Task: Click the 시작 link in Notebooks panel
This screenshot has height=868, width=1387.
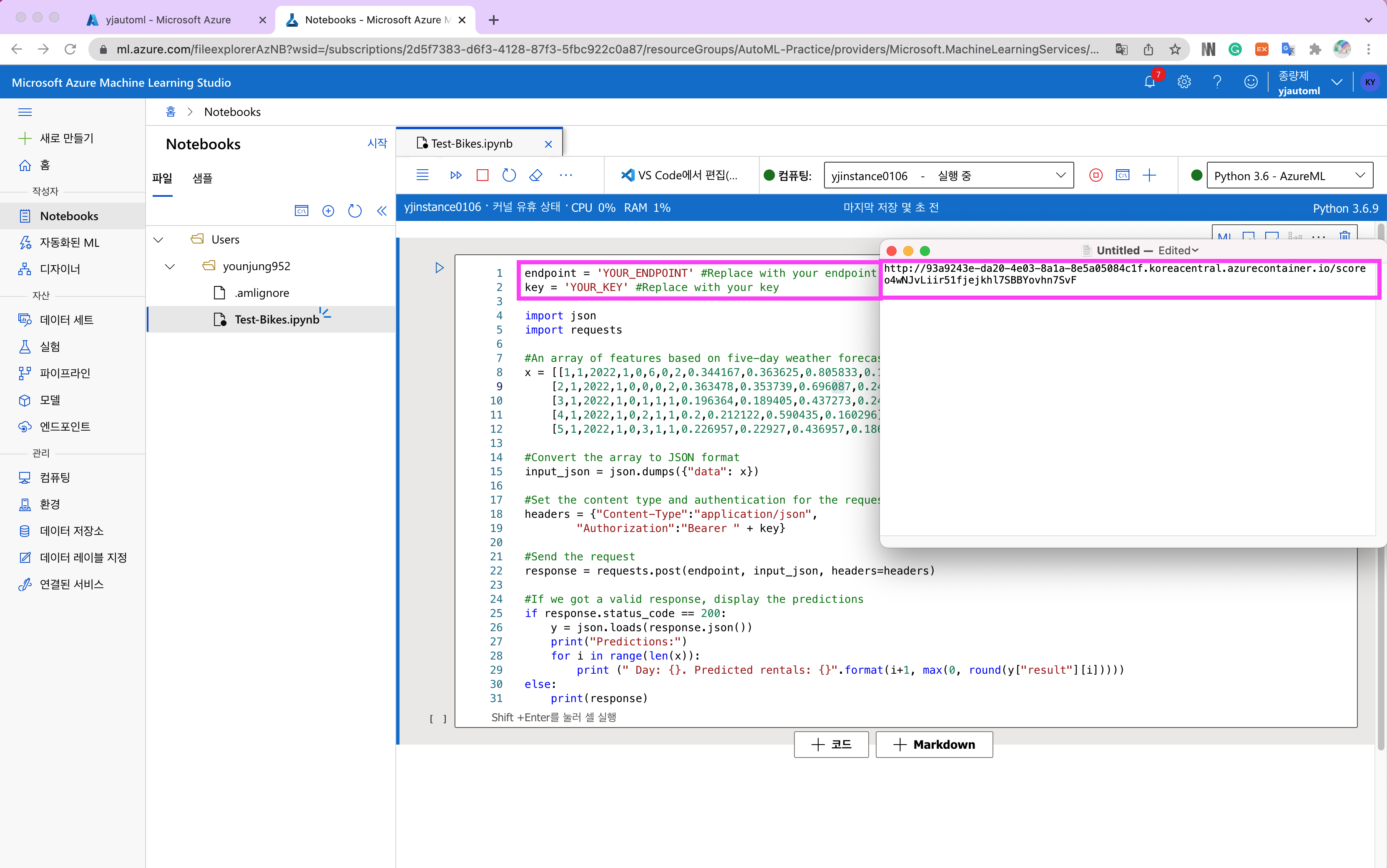Action: point(377,143)
